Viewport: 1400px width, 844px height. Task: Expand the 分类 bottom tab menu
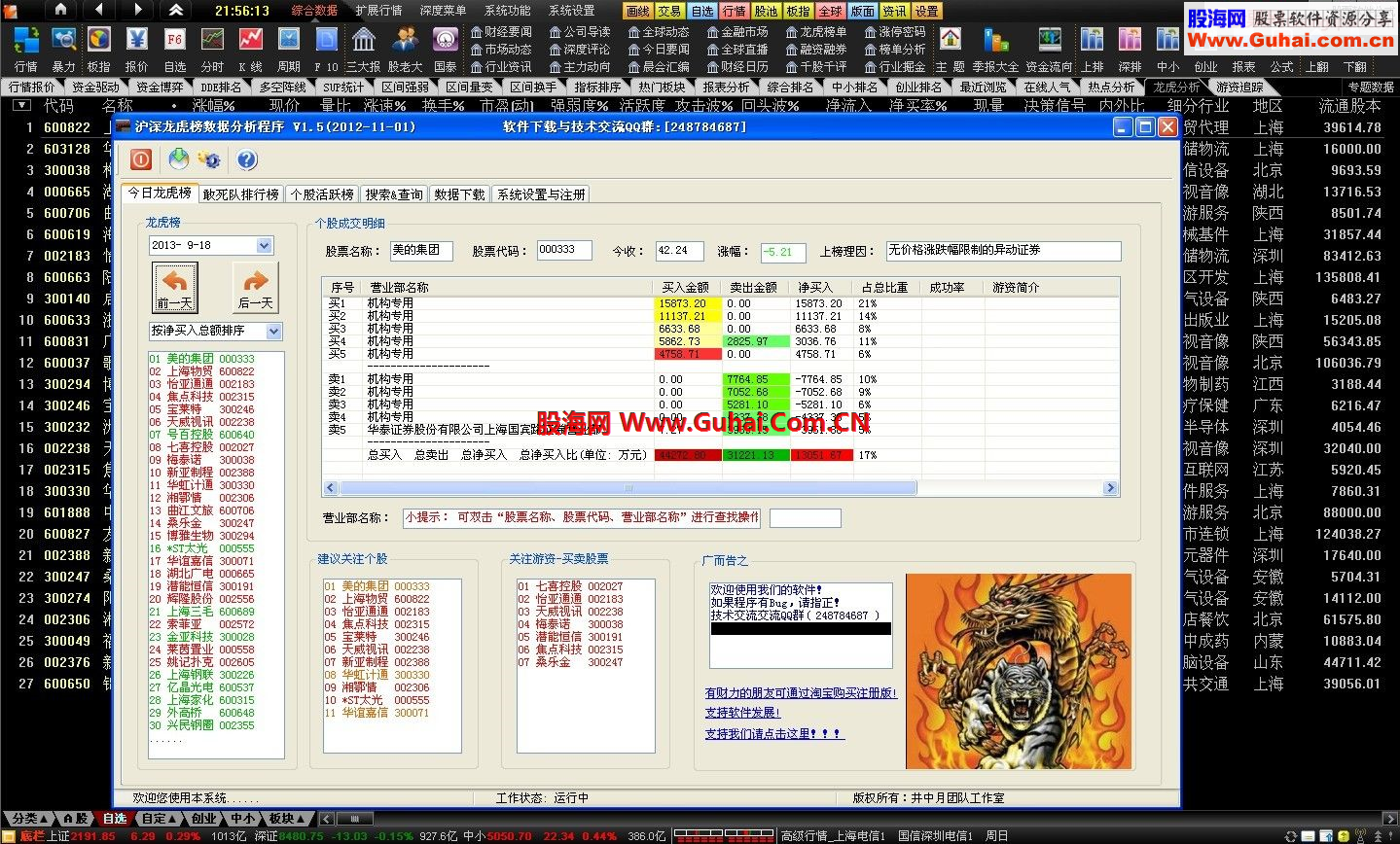tap(29, 819)
